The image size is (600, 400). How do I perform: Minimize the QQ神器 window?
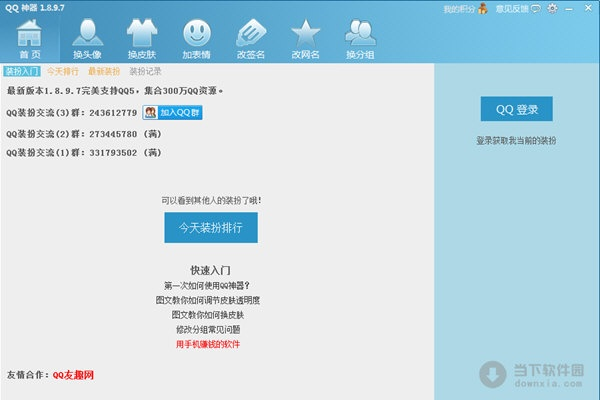[x=569, y=9]
